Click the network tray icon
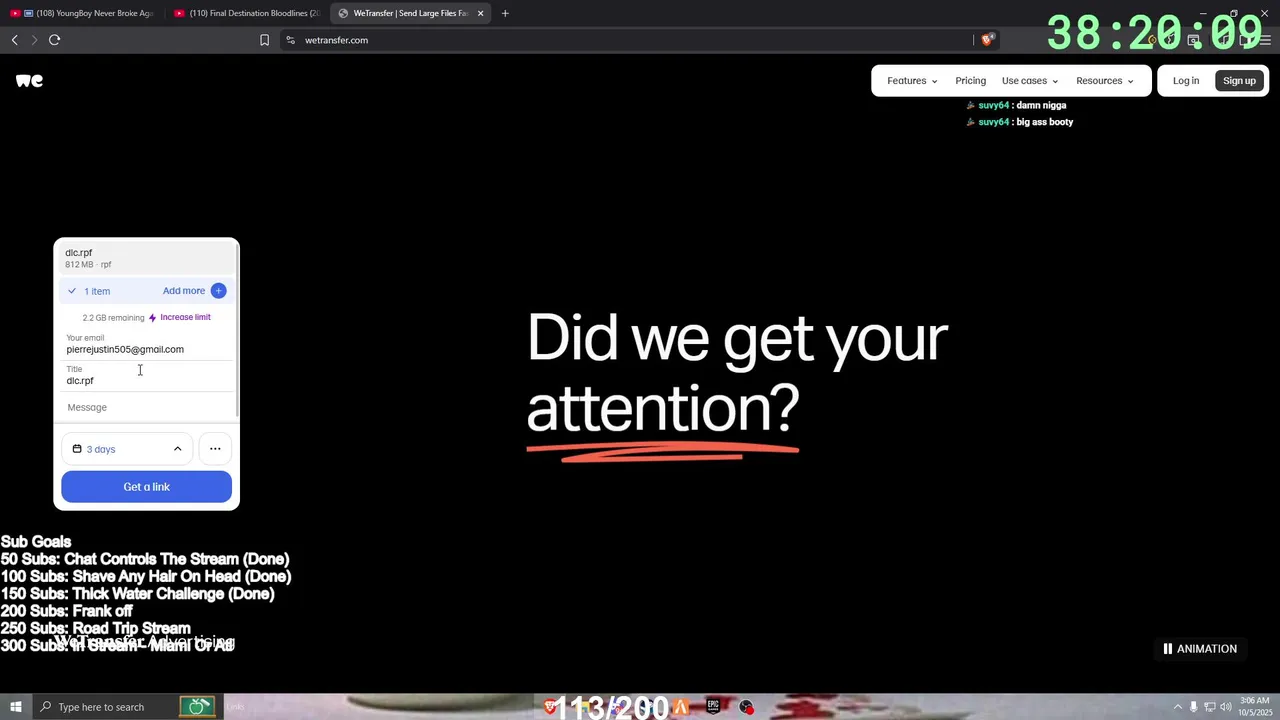Image resolution: width=1280 pixels, height=720 pixels. pyautogui.click(x=1209, y=707)
